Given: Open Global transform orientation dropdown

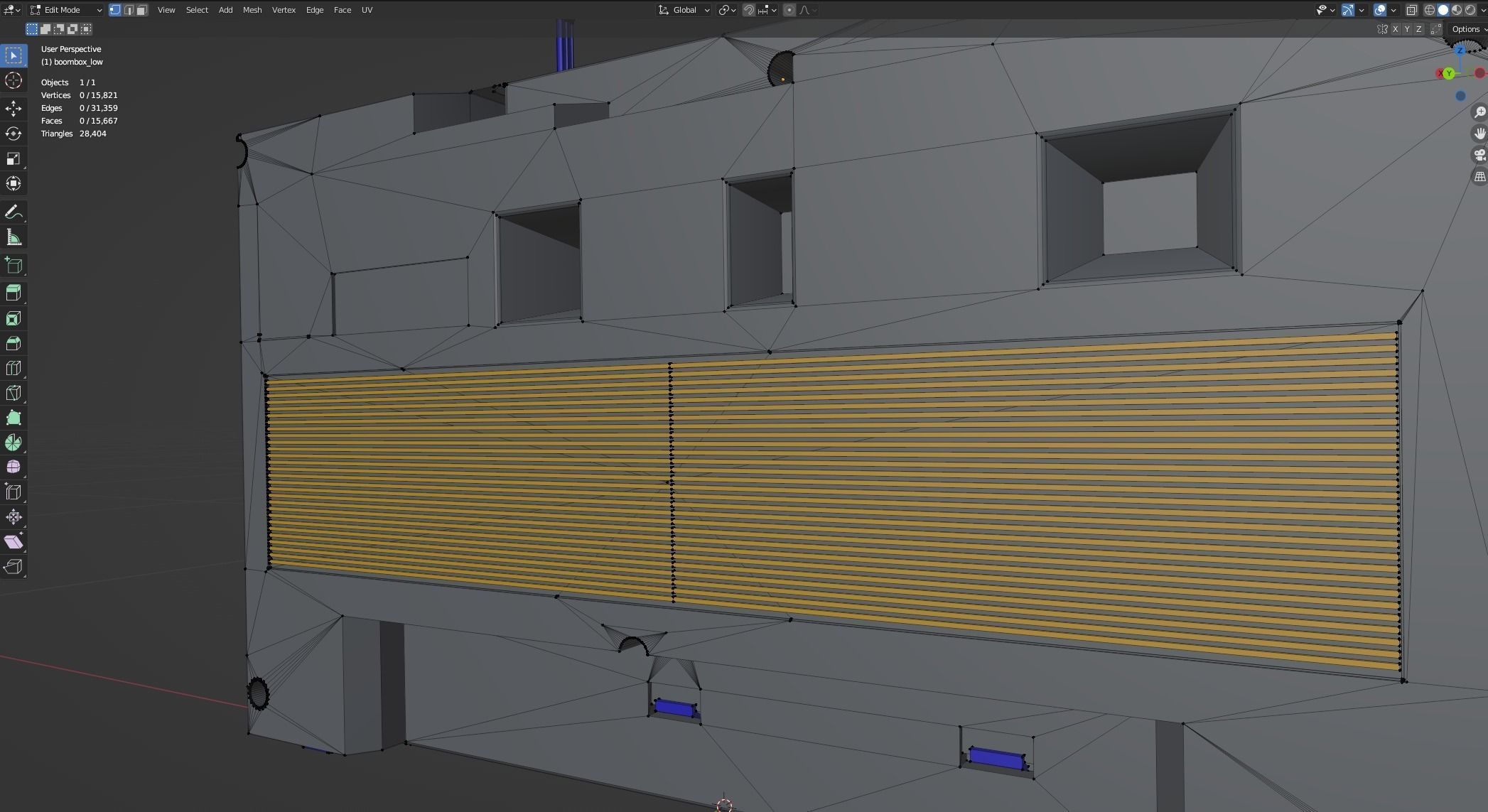Looking at the screenshot, I should click(684, 10).
